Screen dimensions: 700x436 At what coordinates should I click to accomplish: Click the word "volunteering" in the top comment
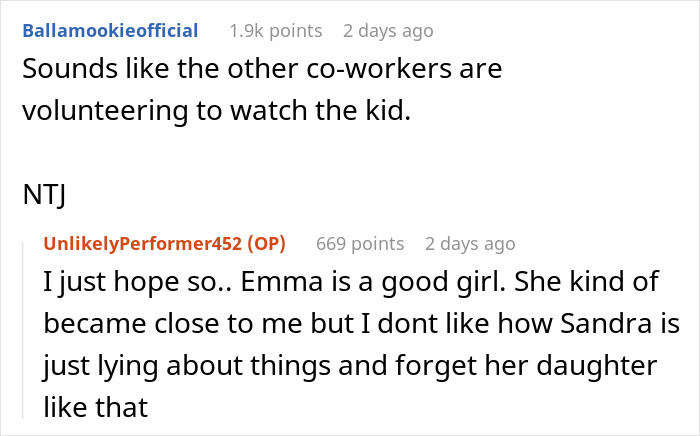pyautogui.click(x=99, y=112)
